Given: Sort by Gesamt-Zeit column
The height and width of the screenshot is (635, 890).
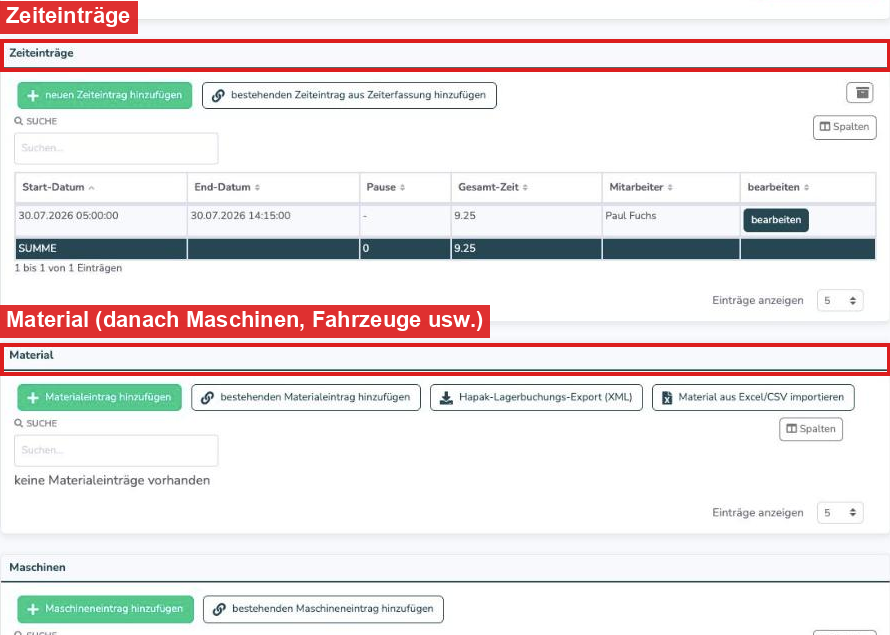Looking at the screenshot, I should coord(526,187).
